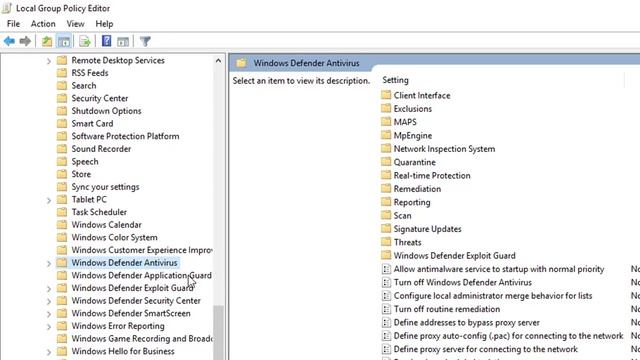Viewport: 640px width, 360px height.
Task: Select Define proxy auto-config (.pac) policy
Action: point(508,336)
